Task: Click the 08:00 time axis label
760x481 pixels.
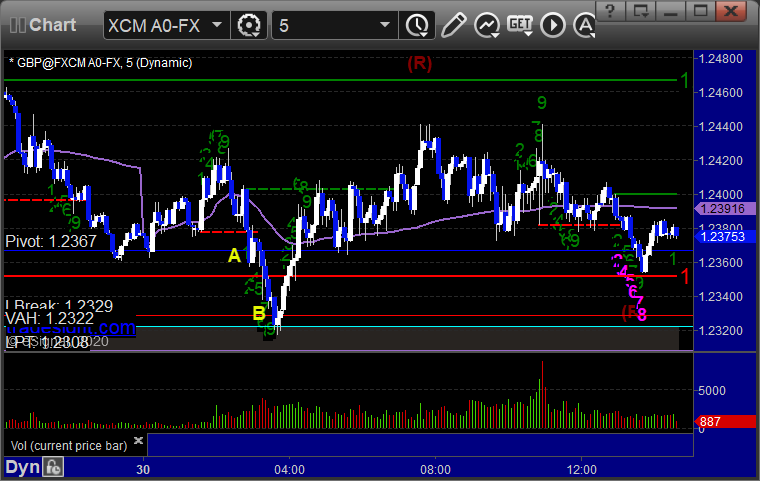Action: click(435, 469)
